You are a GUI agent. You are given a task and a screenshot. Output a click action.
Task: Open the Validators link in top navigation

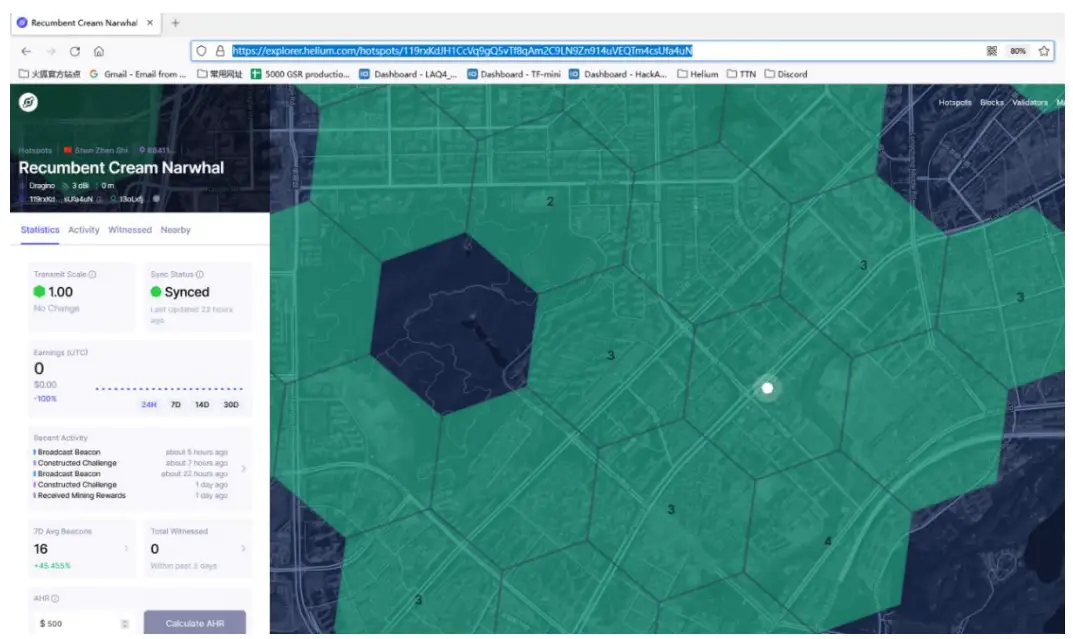[1029, 102]
